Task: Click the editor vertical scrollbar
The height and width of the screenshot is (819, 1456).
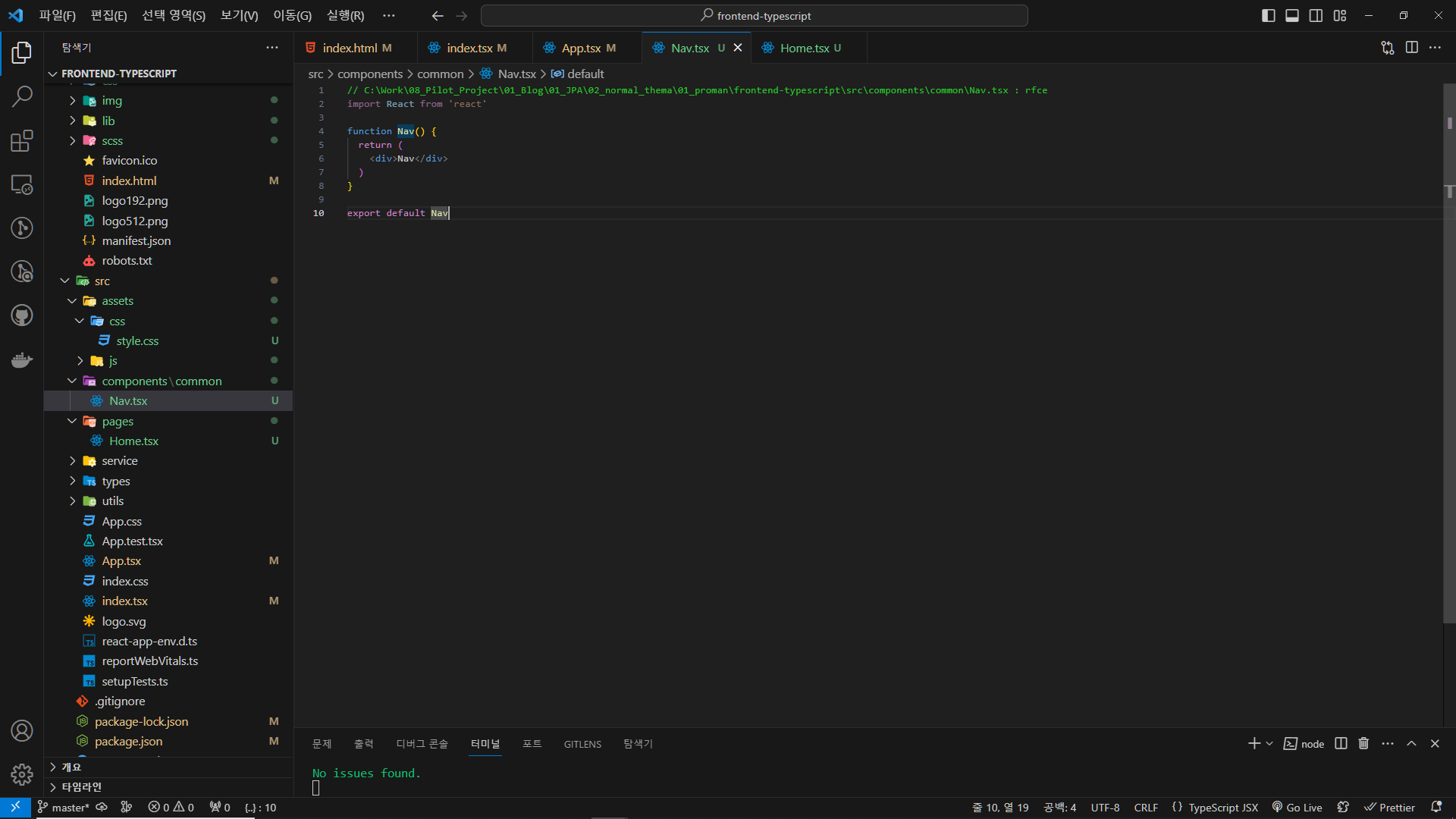Action: (1449, 379)
